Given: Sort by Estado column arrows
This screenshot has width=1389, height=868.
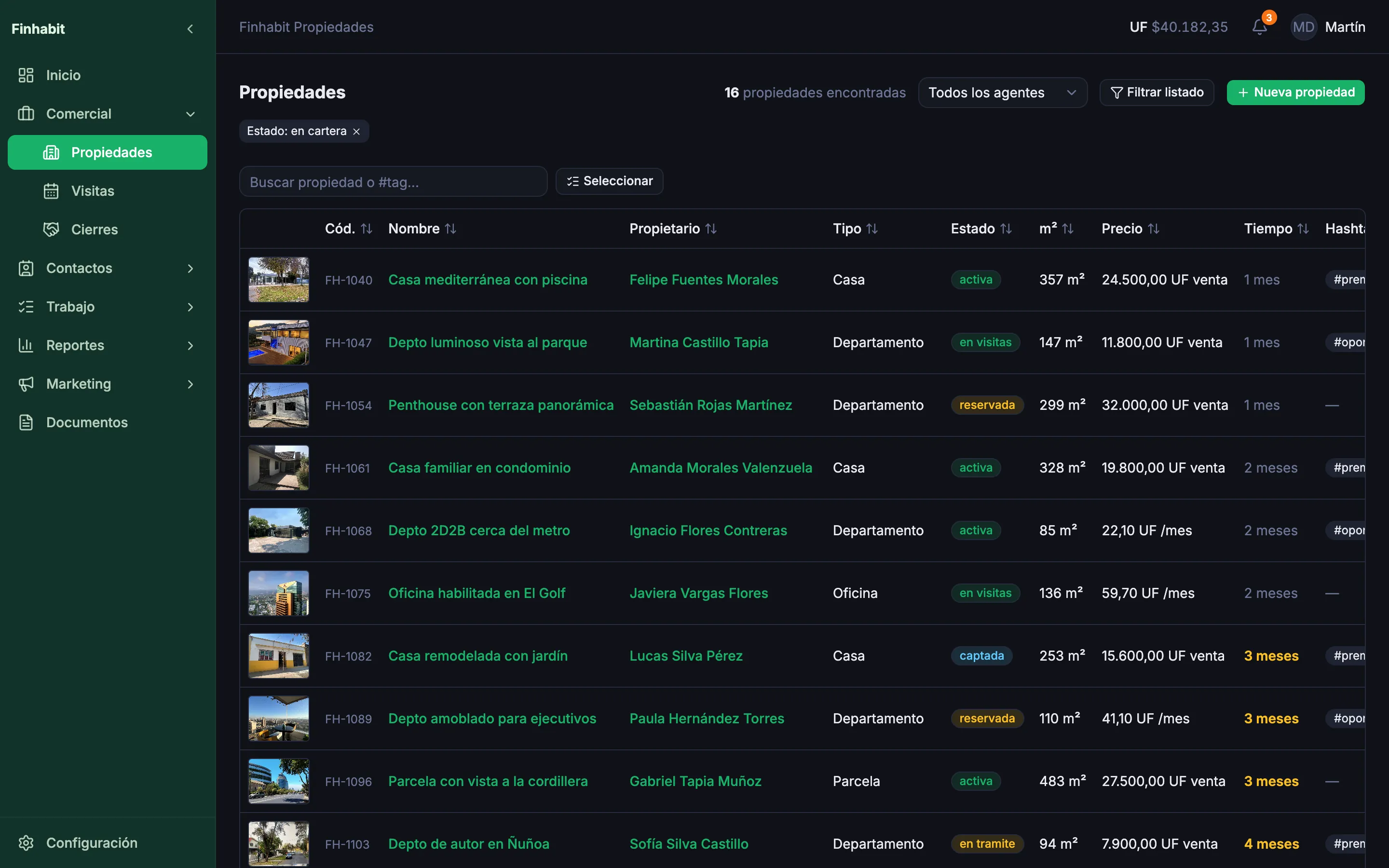Looking at the screenshot, I should 1006,229.
